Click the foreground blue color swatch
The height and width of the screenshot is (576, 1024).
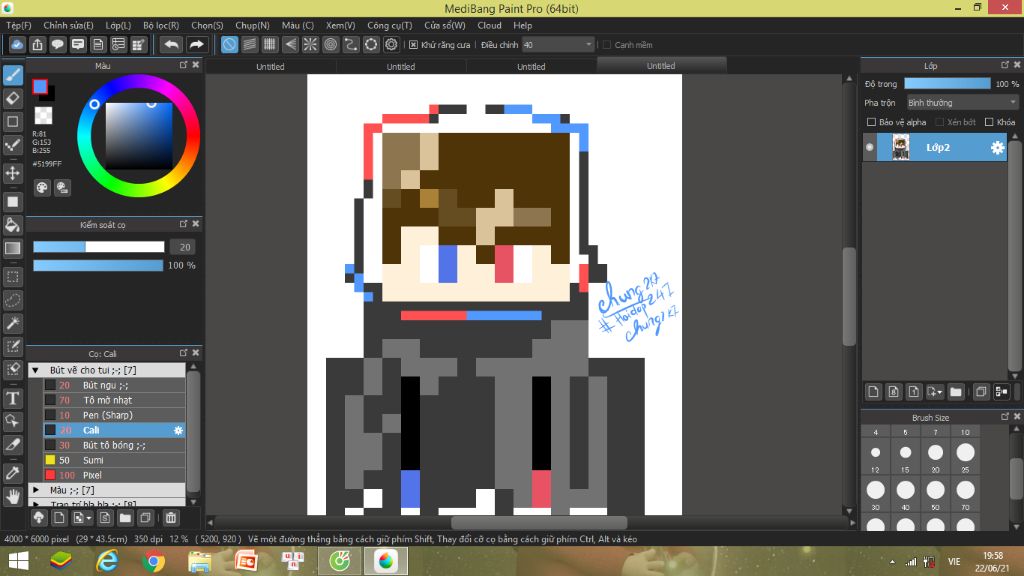(x=40, y=86)
